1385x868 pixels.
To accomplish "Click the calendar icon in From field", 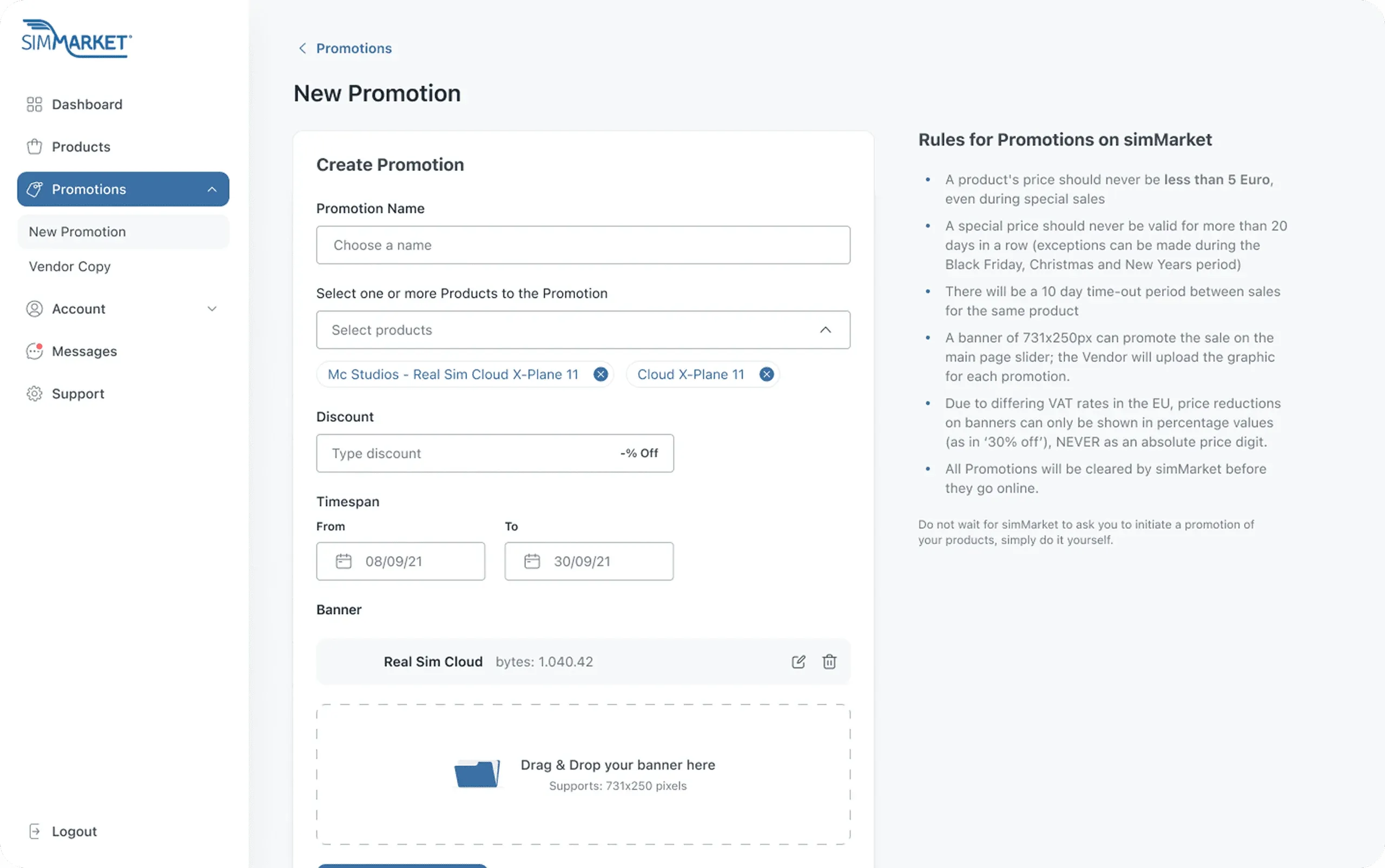I will (x=344, y=561).
